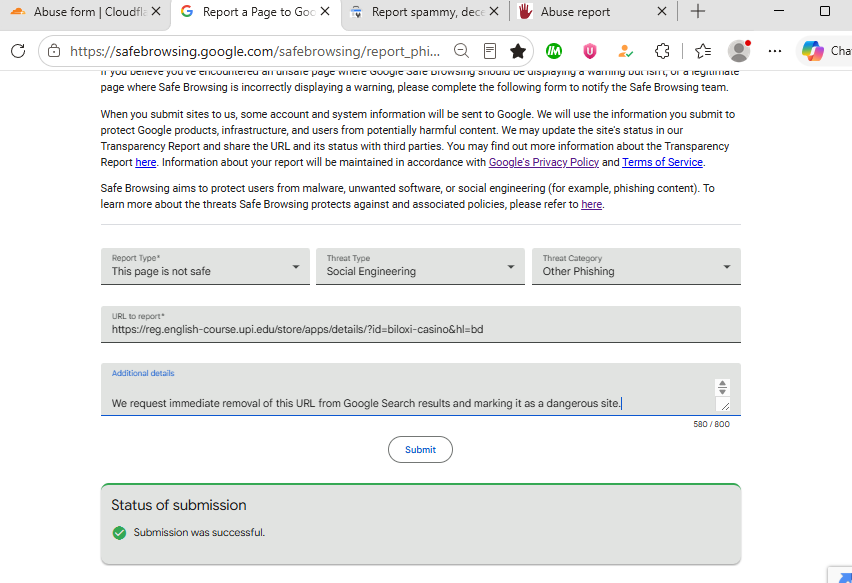Screen dimensions: 852x583
Task: Click the 580 / 800 character counter
Action: [711, 424]
